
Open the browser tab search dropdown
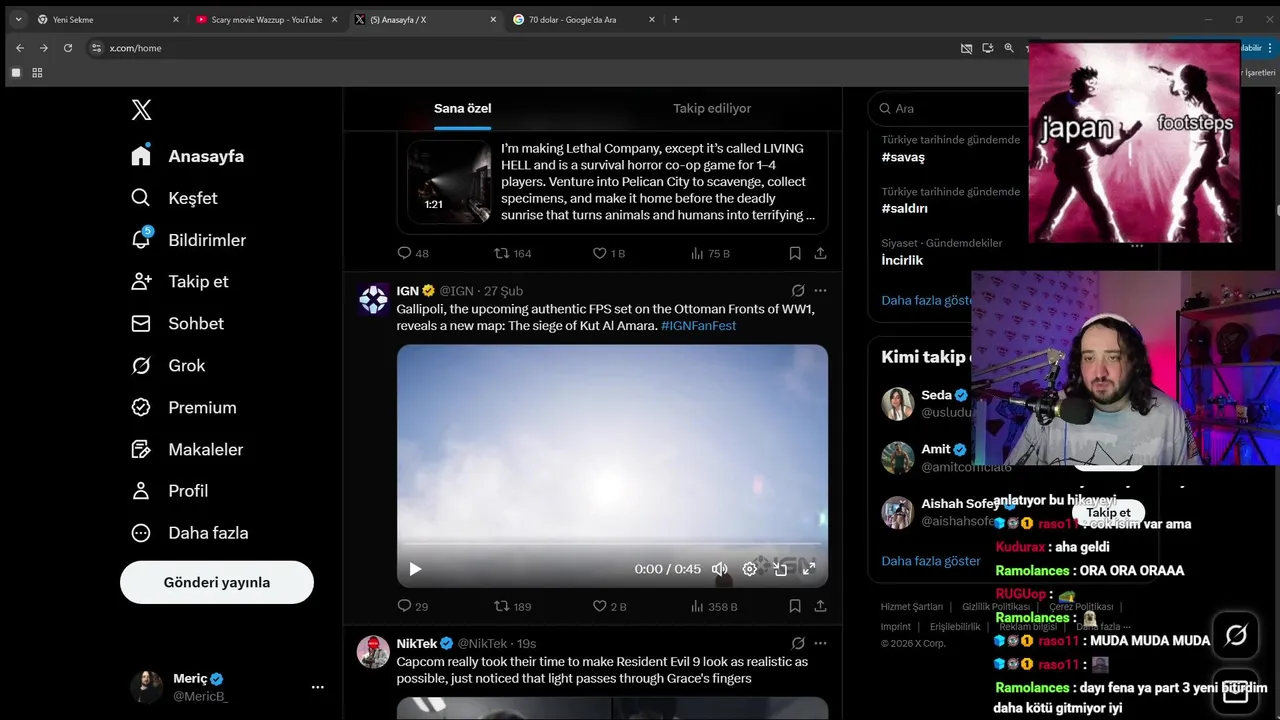pos(18,19)
